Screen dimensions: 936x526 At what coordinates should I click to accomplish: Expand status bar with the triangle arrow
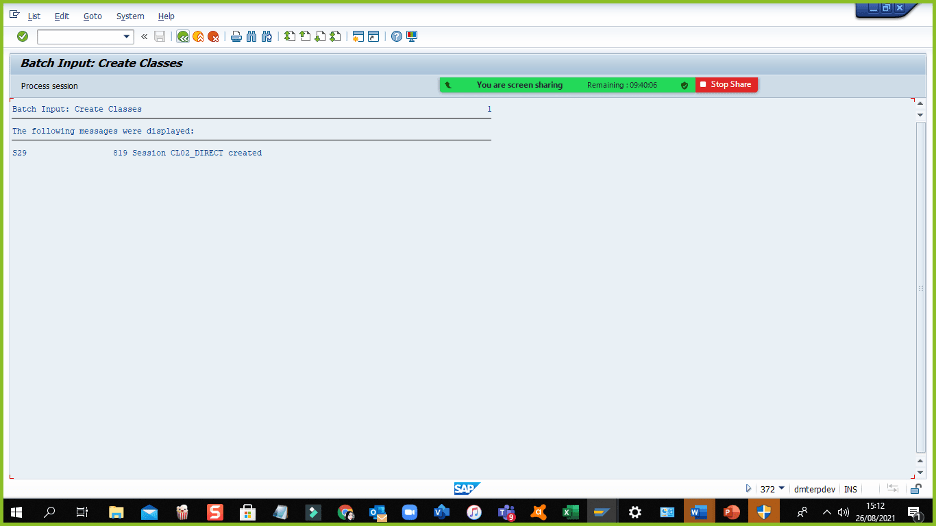click(x=749, y=489)
